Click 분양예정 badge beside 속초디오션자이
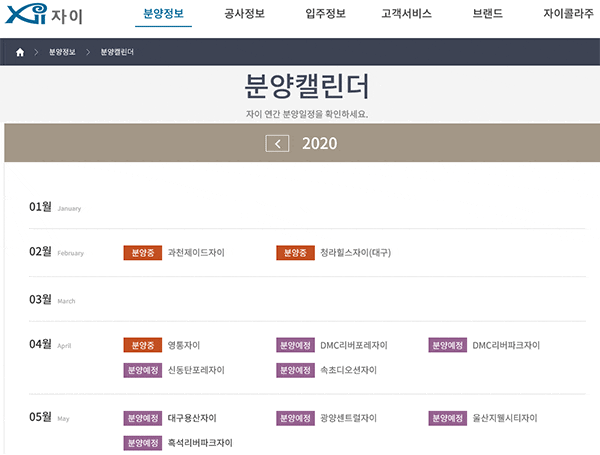600x455 pixels. 295,370
